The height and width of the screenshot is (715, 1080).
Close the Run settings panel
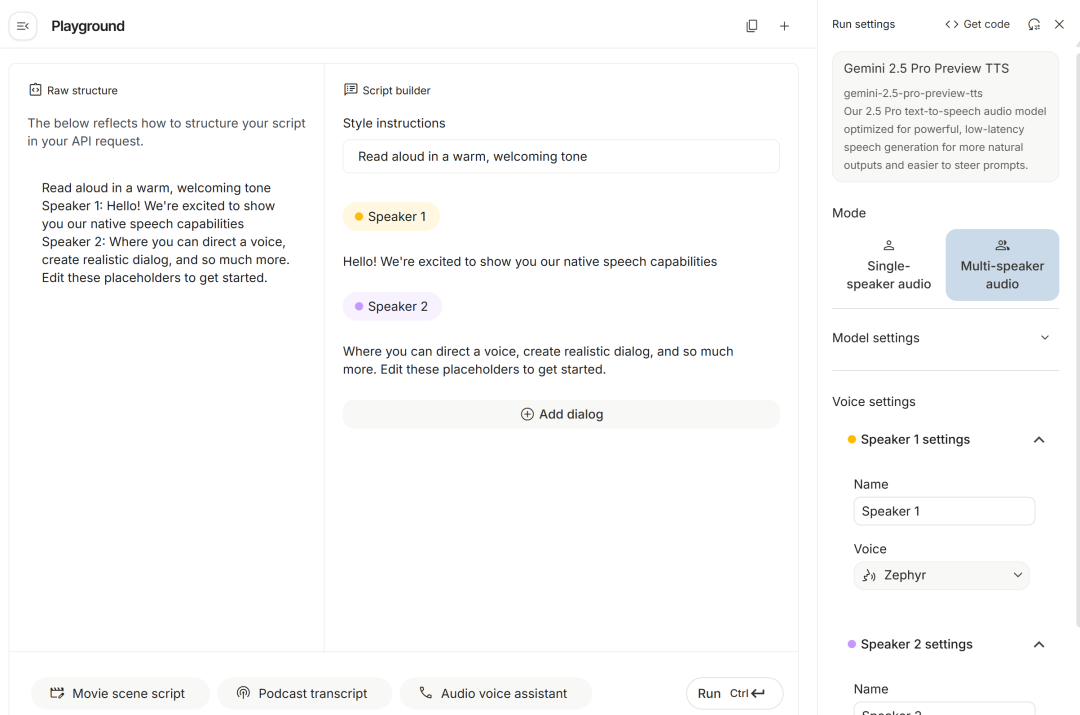(x=1059, y=24)
